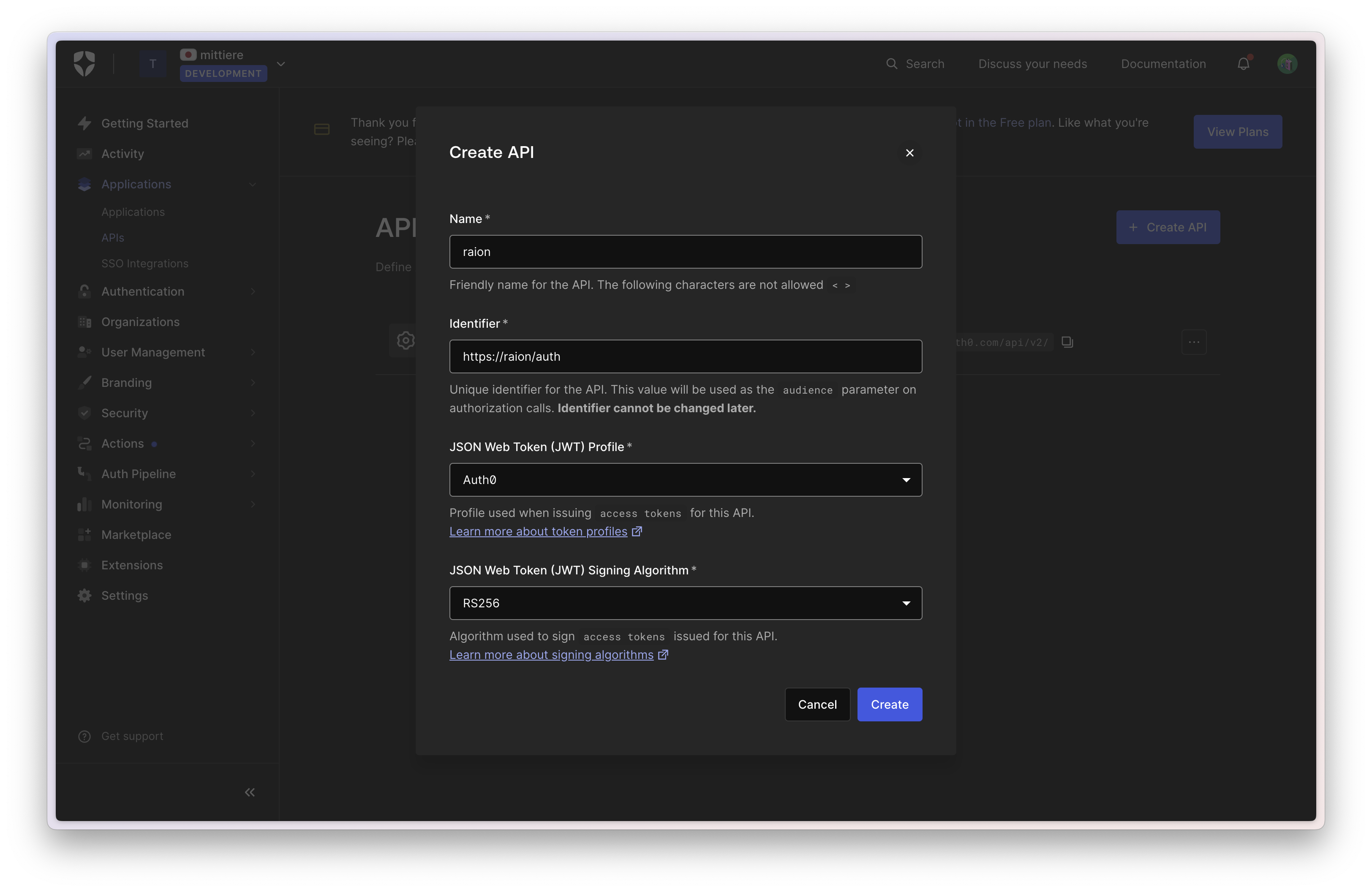Open Learn more about token profiles link

(538, 531)
